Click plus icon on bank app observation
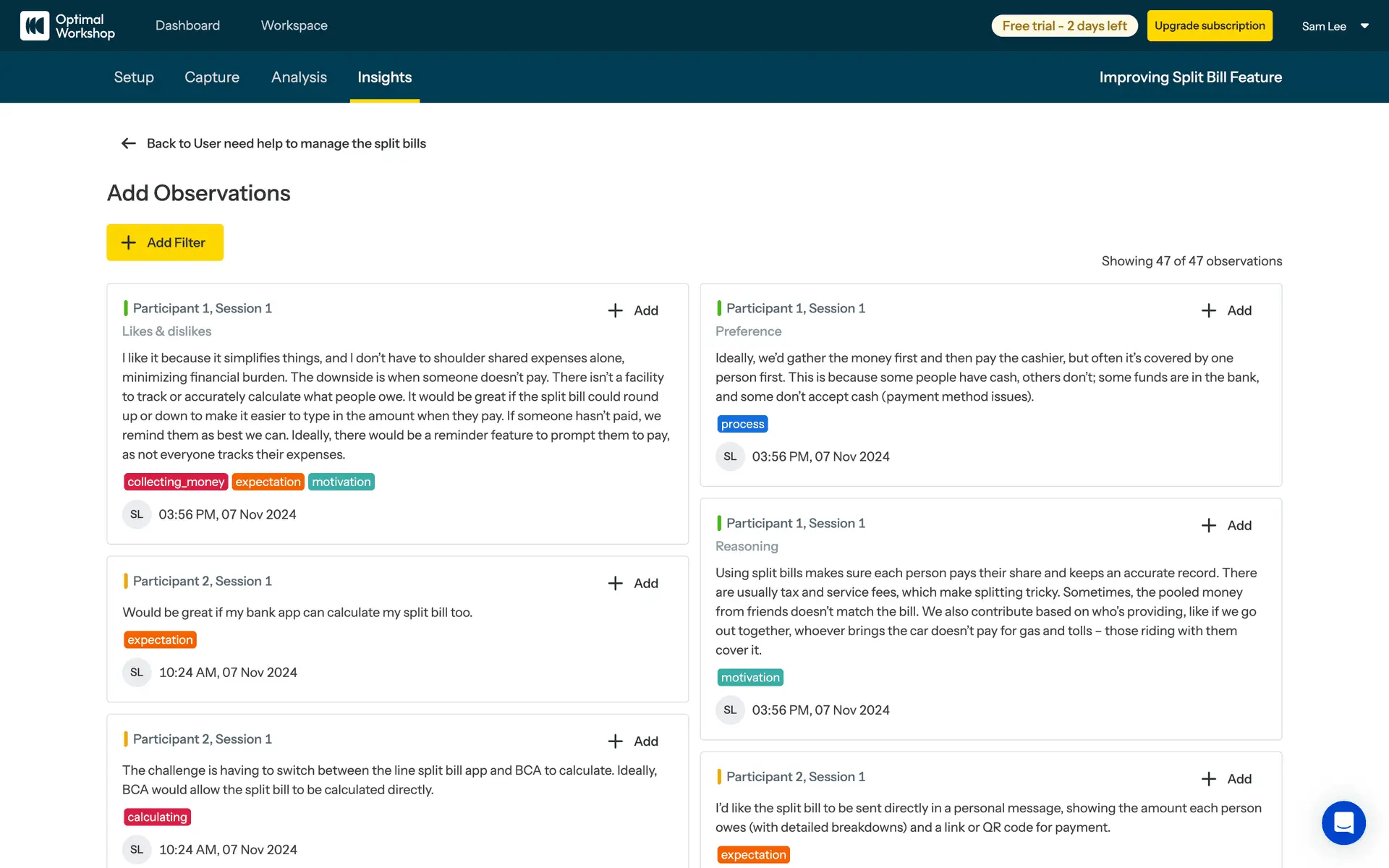1389x868 pixels. click(x=616, y=583)
